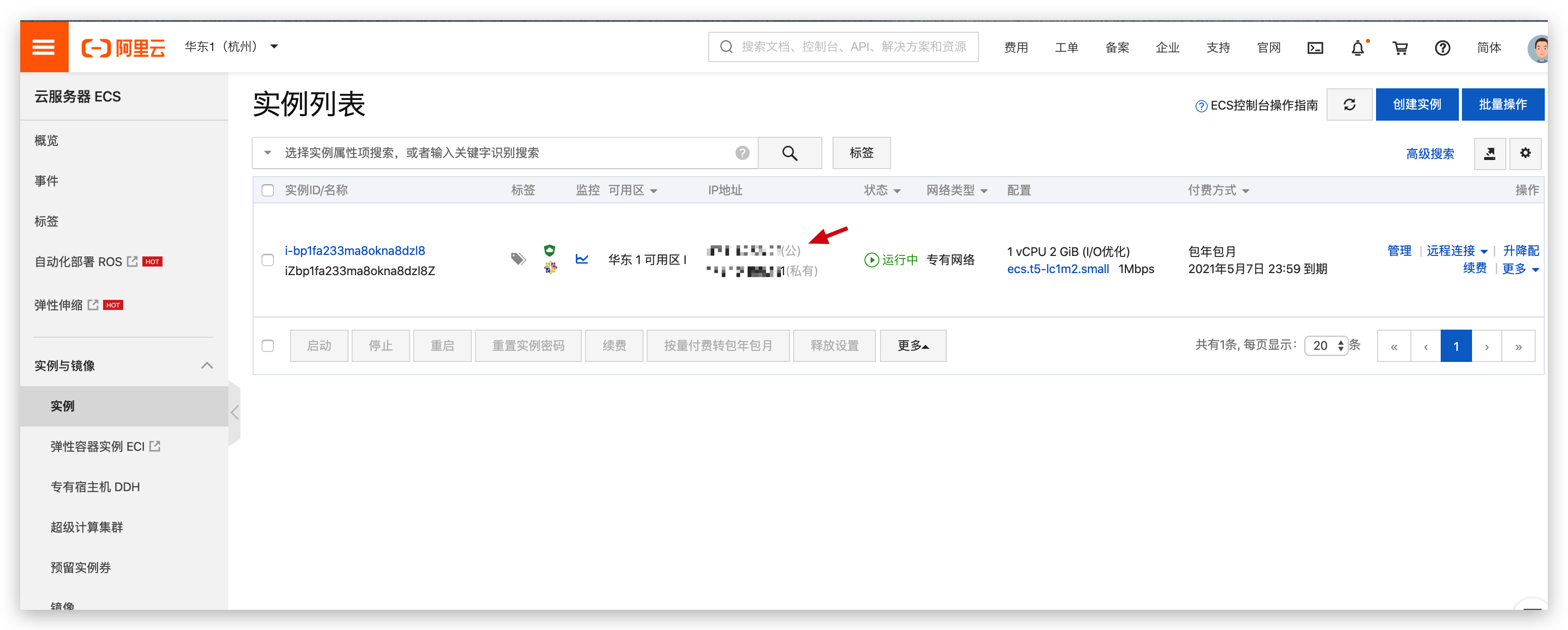Click the 创建实例 button
The width and height of the screenshot is (1568, 630).
pyautogui.click(x=1417, y=104)
